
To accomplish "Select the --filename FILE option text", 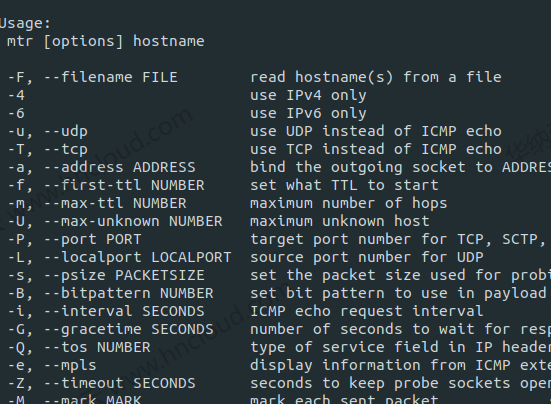I will click(x=111, y=77).
